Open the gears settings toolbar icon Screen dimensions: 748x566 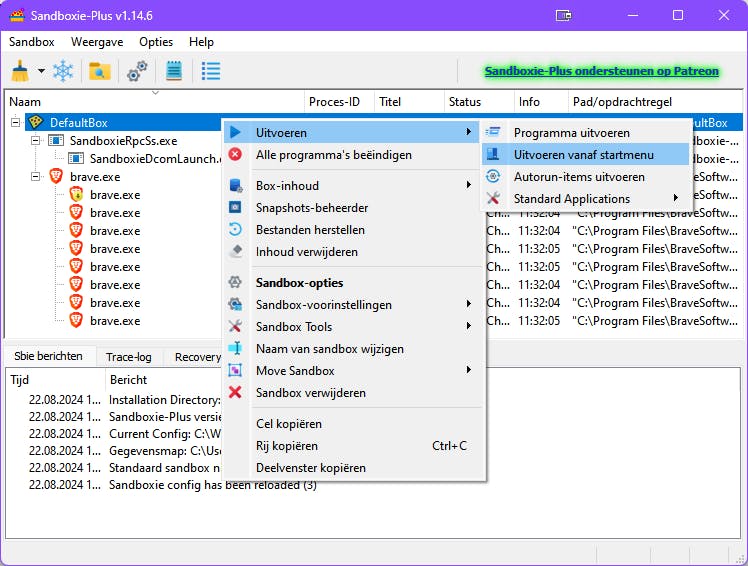pyautogui.click(x=137, y=71)
